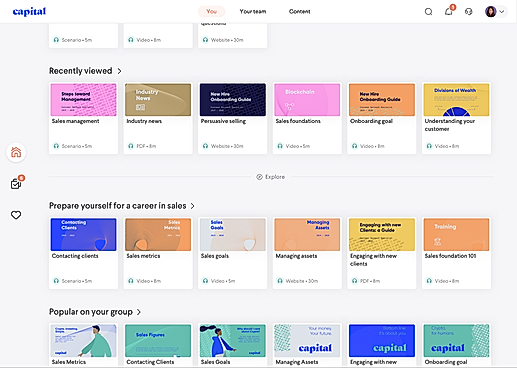
Task: Click the Capital logo
Action: point(29,12)
